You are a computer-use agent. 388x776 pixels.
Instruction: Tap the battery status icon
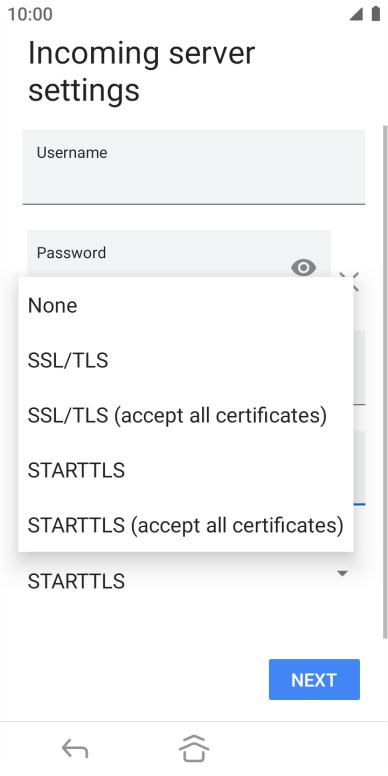(376, 14)
